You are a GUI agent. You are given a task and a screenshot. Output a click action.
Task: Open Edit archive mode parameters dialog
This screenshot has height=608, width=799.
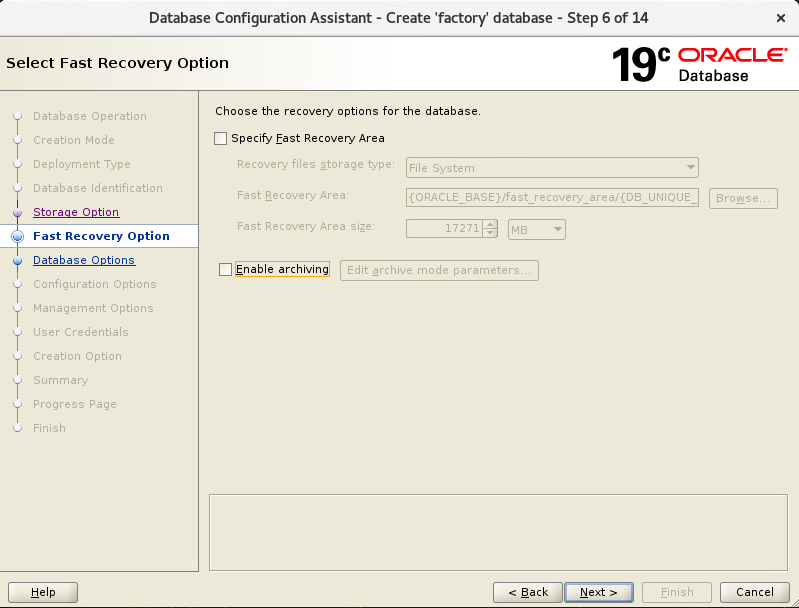tap(439, 270)
